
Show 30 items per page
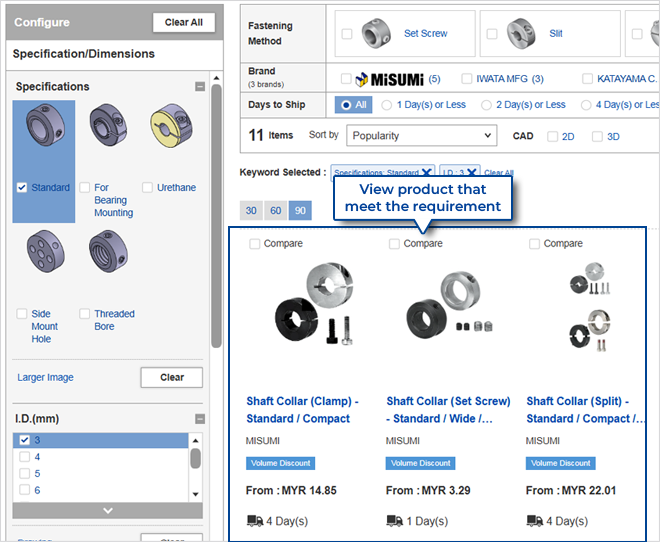[x=251, y=210]
